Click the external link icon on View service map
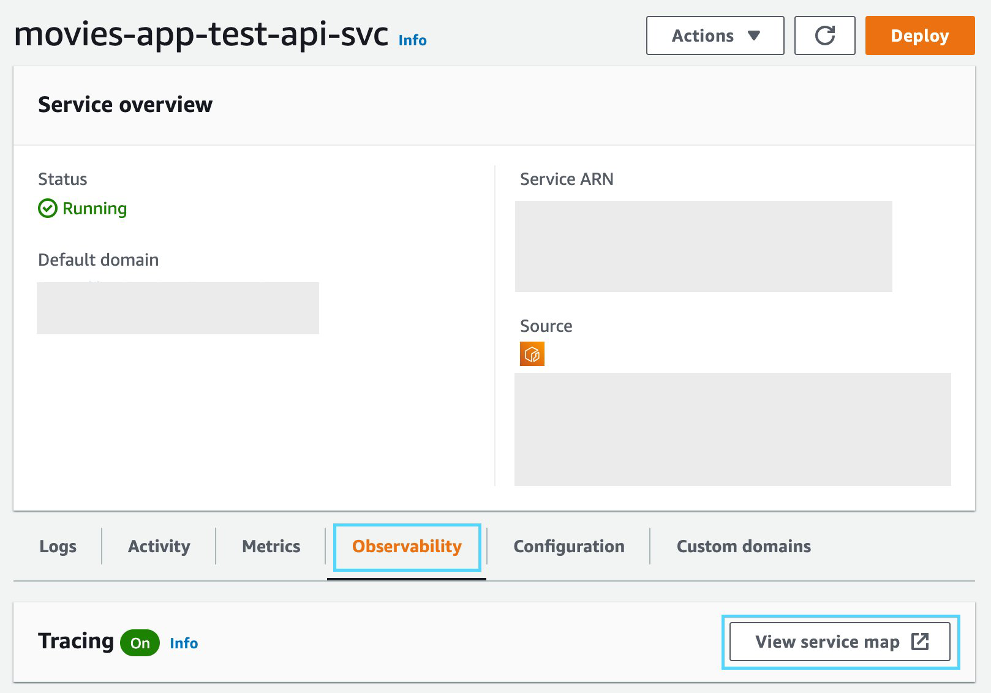 coord(920,642)
